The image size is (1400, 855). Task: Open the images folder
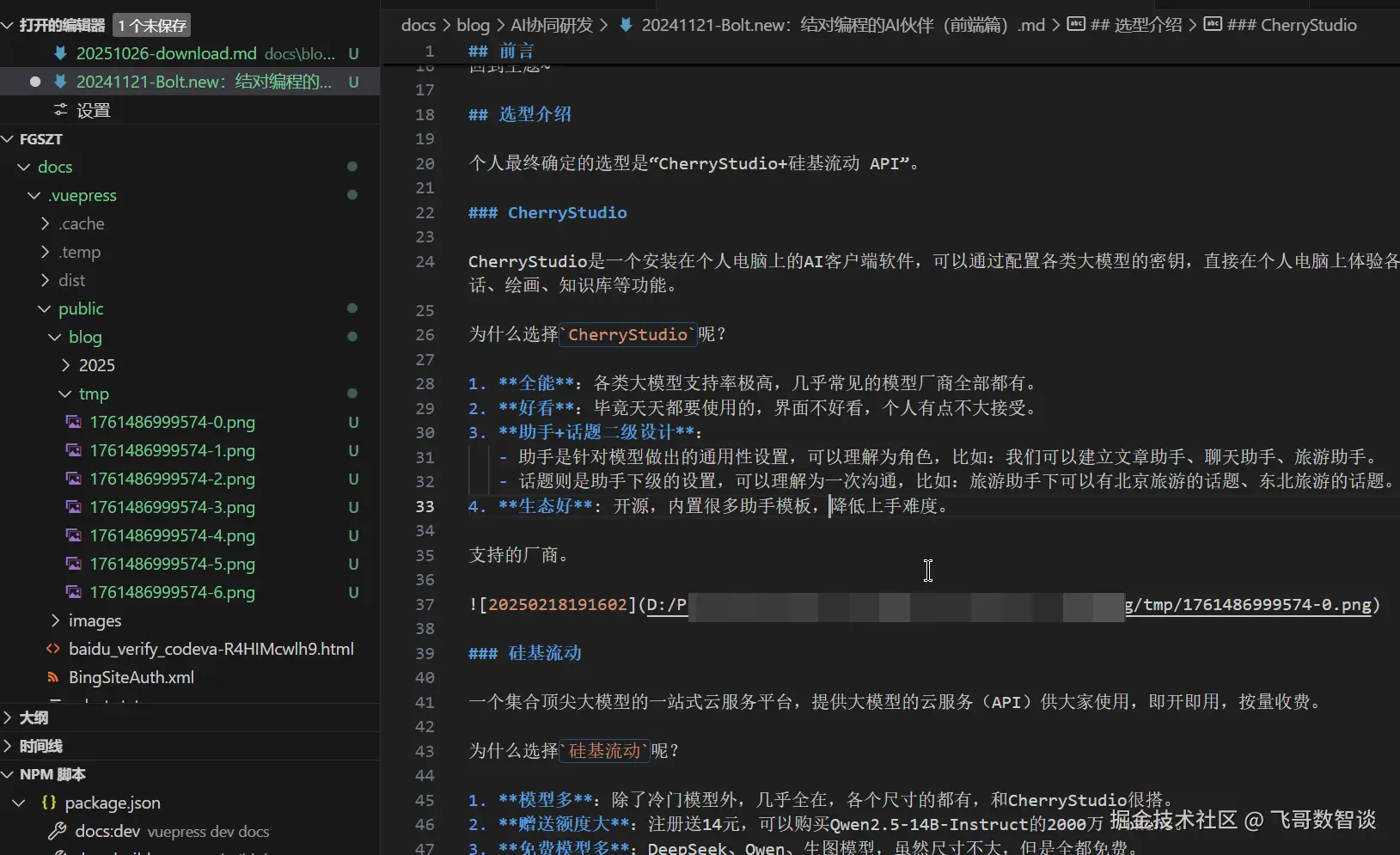coord(95,620)
